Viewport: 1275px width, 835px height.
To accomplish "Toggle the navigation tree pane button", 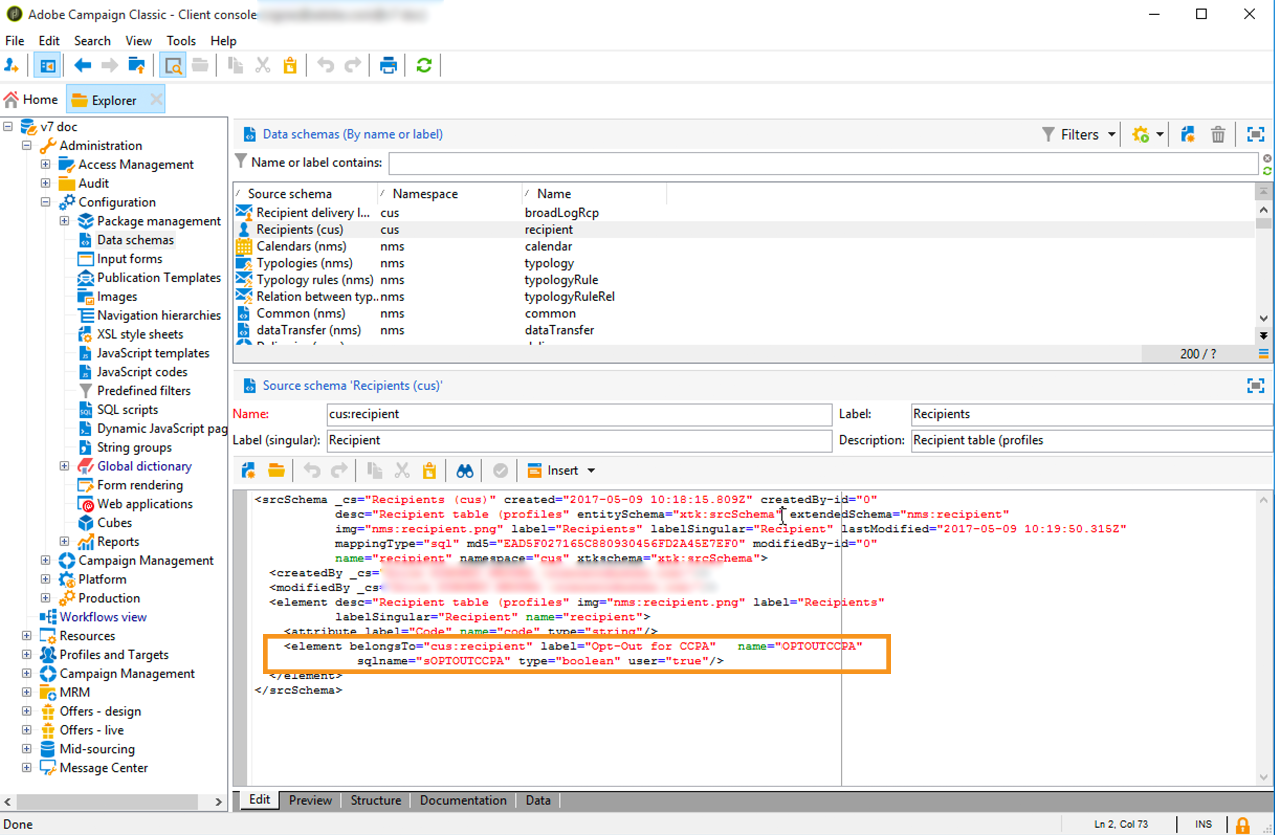I will tap(47, 66).
